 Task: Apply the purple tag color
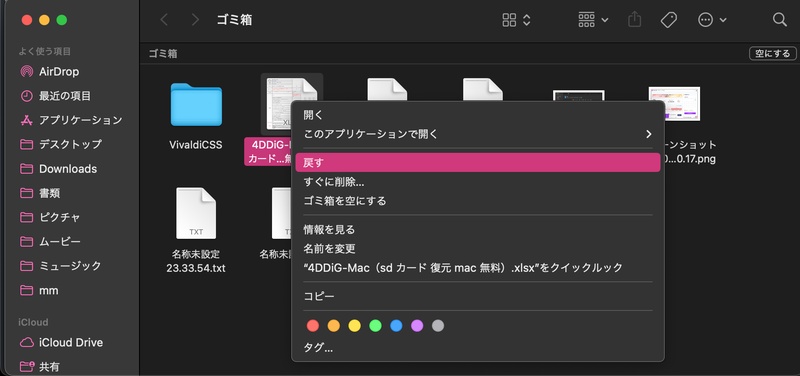[417, 325]
